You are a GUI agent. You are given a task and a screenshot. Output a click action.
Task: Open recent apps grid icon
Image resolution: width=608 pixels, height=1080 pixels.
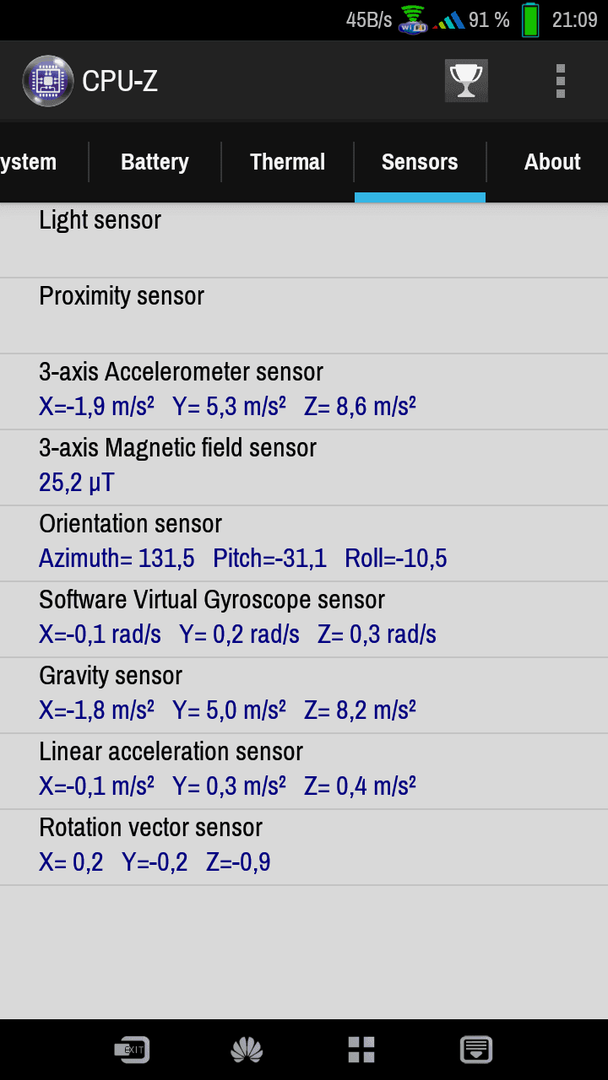(361, 1050)
